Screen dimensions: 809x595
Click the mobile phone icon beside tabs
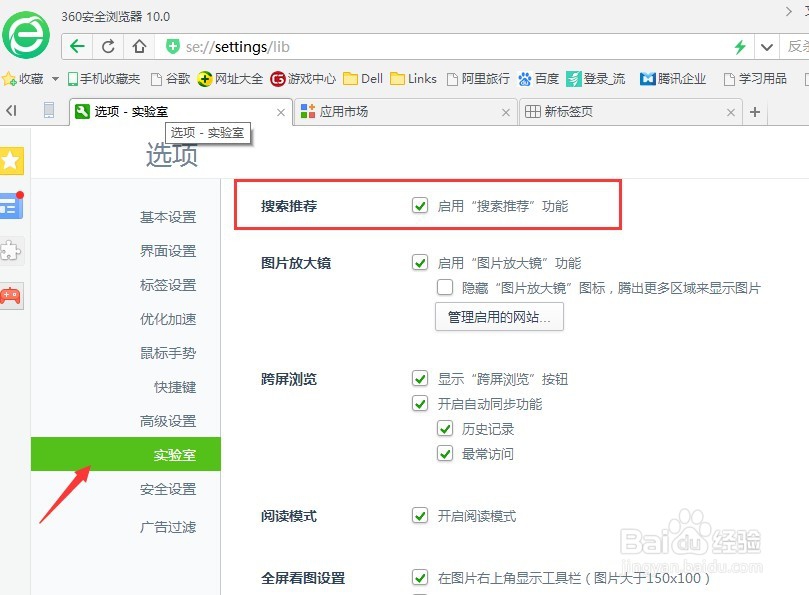48,110
